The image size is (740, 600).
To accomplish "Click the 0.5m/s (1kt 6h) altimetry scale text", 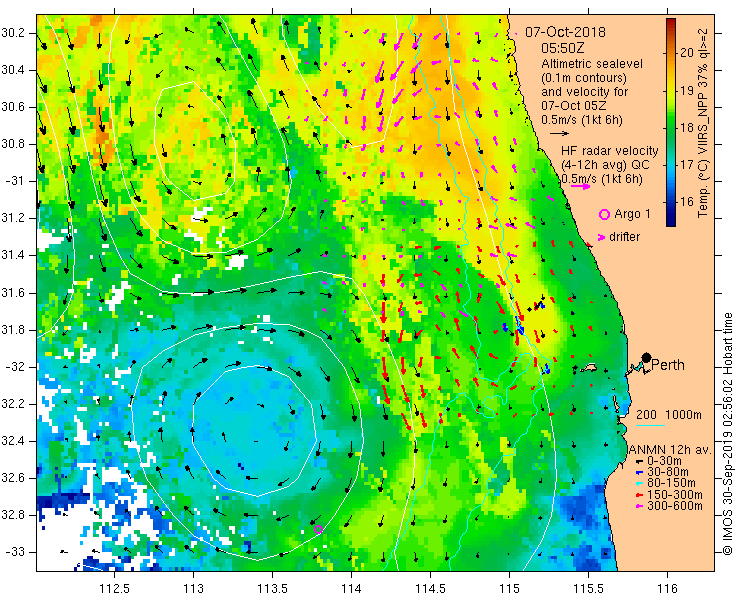I will 582,120.
